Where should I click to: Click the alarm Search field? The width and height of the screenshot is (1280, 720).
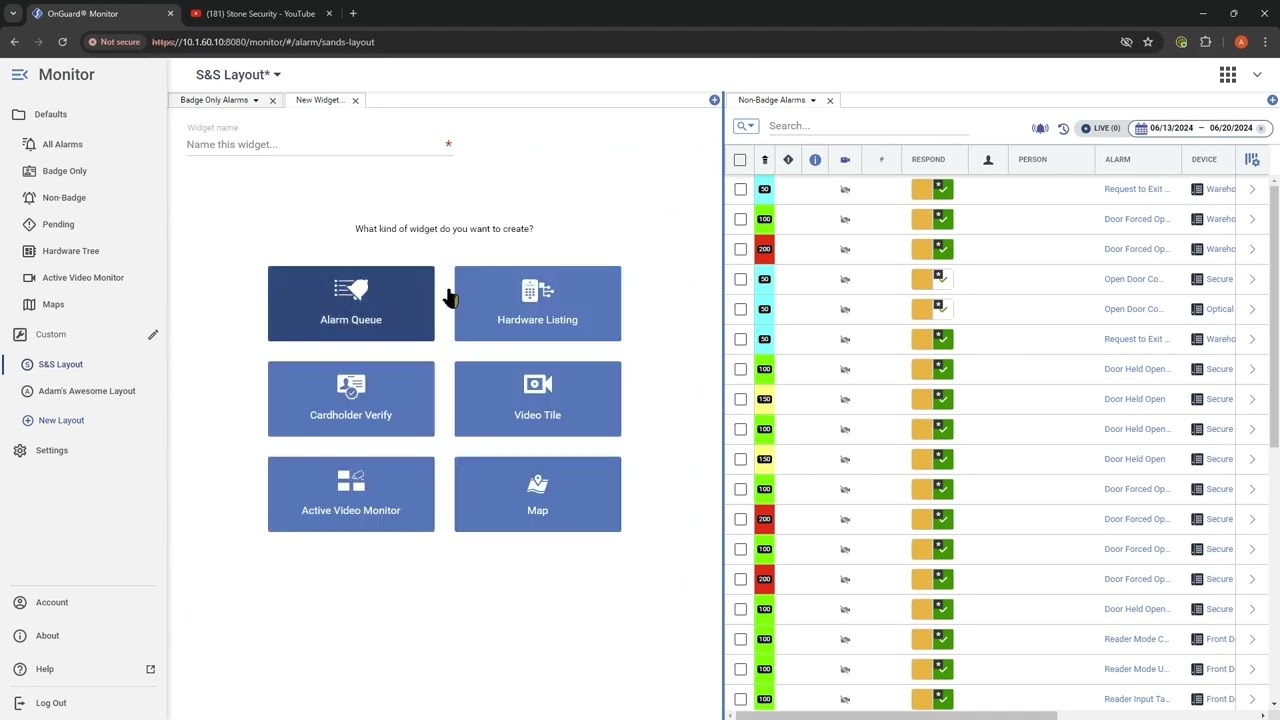pos(868,126)
